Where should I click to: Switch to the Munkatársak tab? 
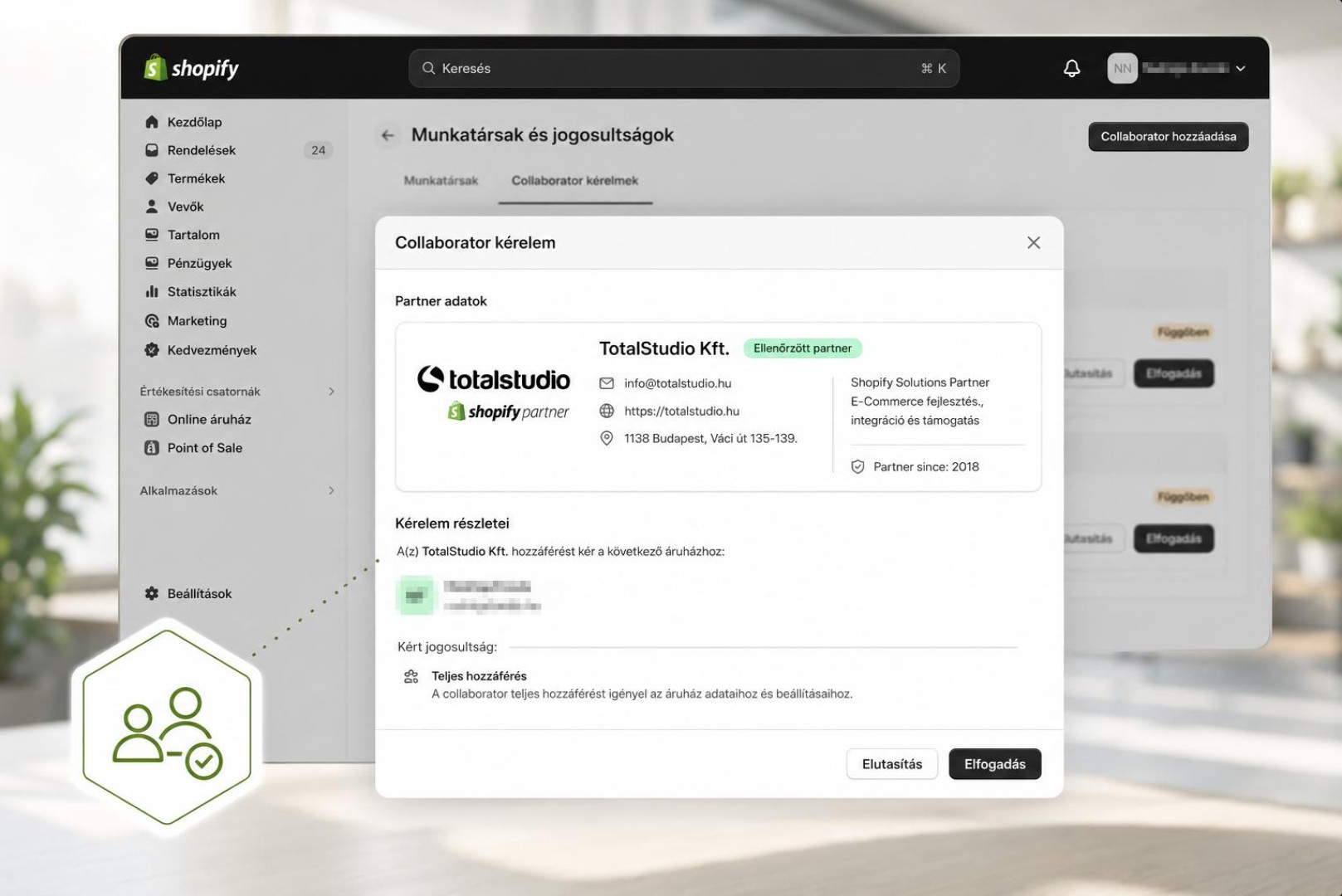[441, 180]
